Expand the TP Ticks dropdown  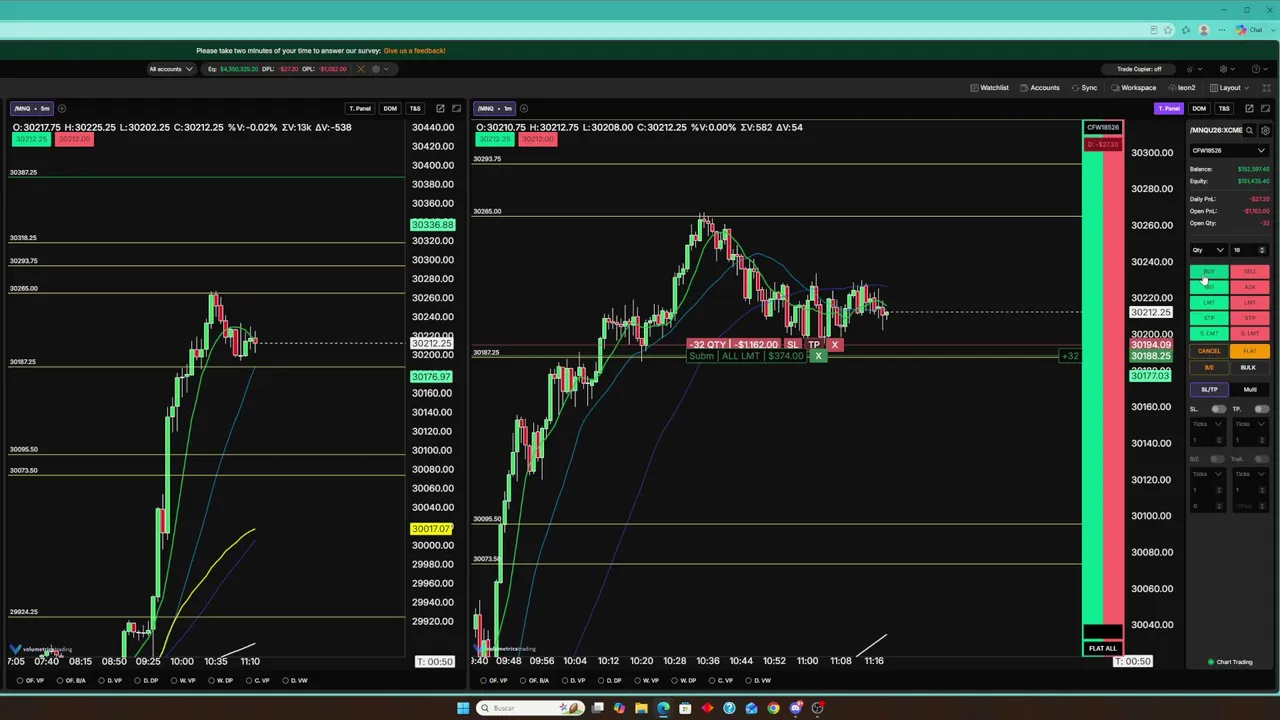pos(1250,424)
